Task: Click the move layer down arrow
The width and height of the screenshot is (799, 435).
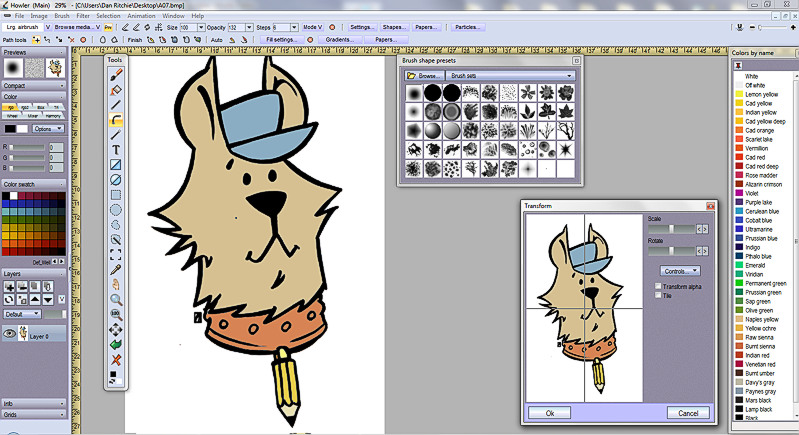Action: pyautogui.click(x=48, y=300)
